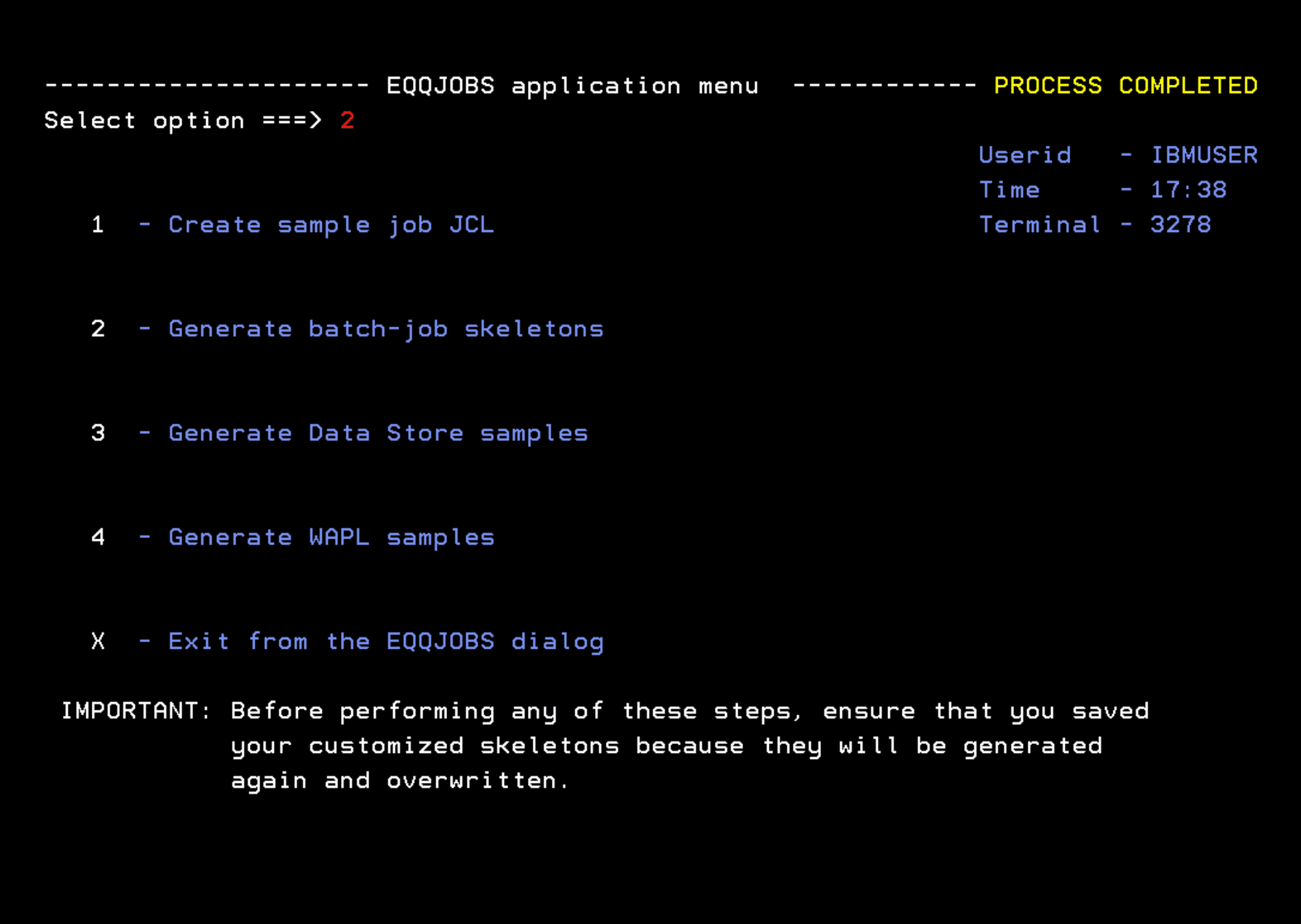This screenshot has height=924, width=1301.
Task: Click the text Generate batch-job skeletons
Action: point(386,329)
